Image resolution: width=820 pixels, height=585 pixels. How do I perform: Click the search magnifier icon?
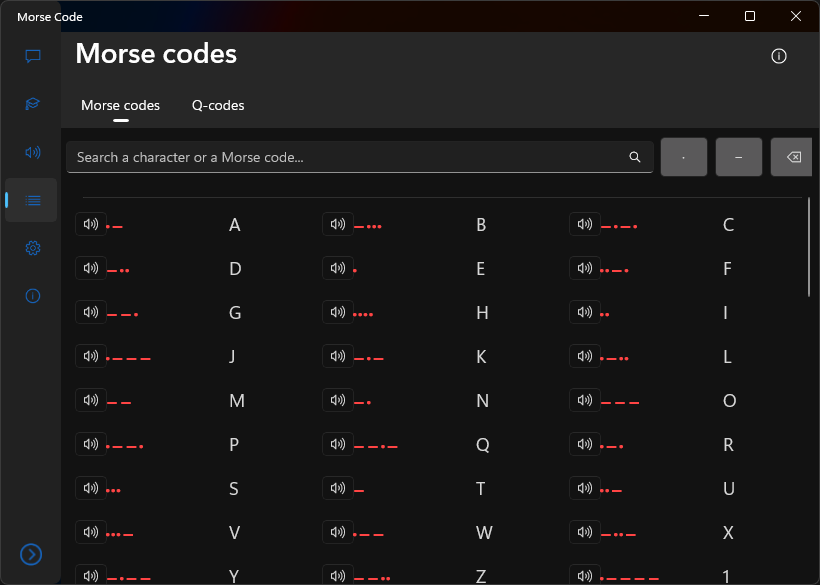(x=635, y=157)
